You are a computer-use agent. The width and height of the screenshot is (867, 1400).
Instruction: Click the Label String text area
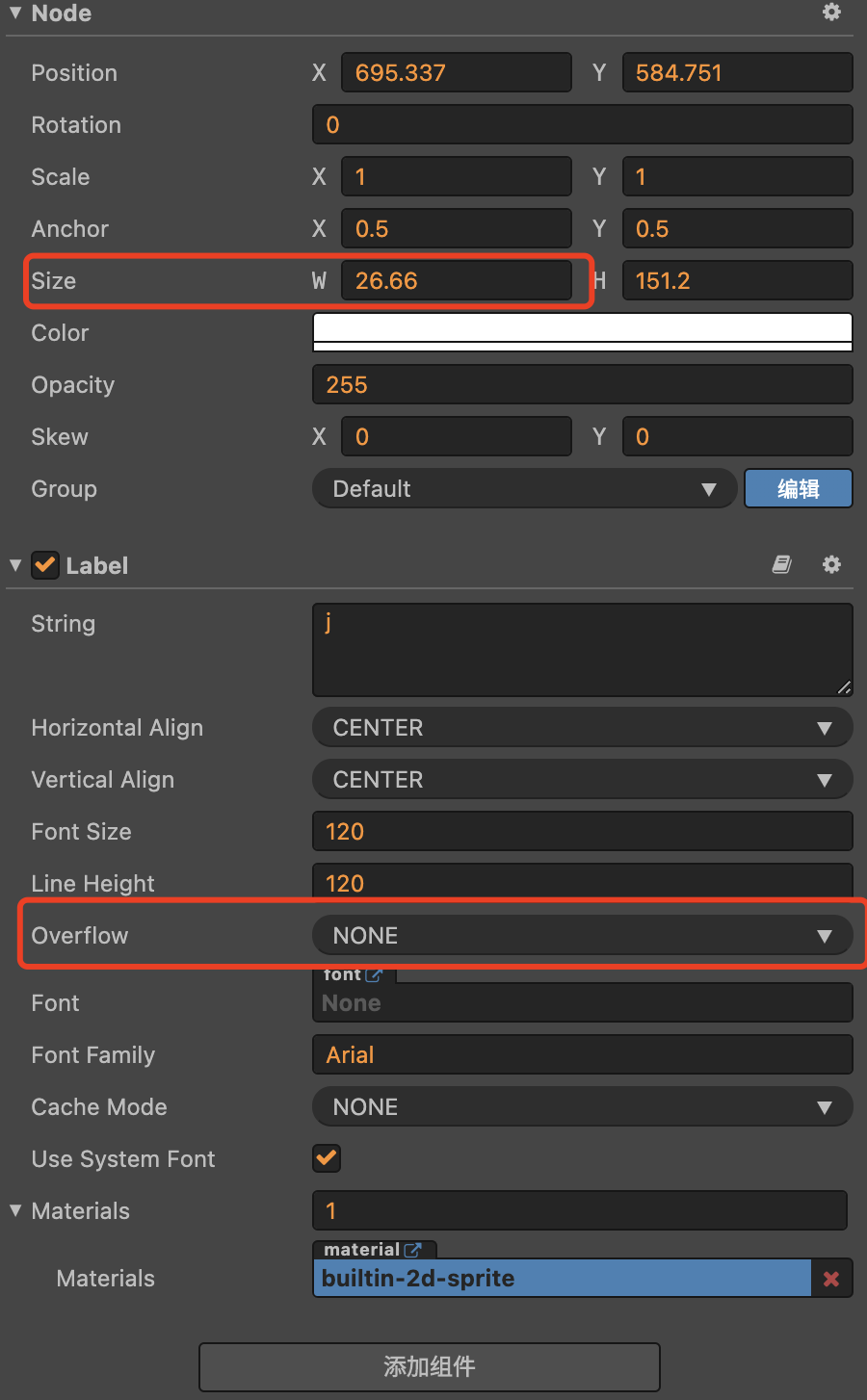(582, 650)
